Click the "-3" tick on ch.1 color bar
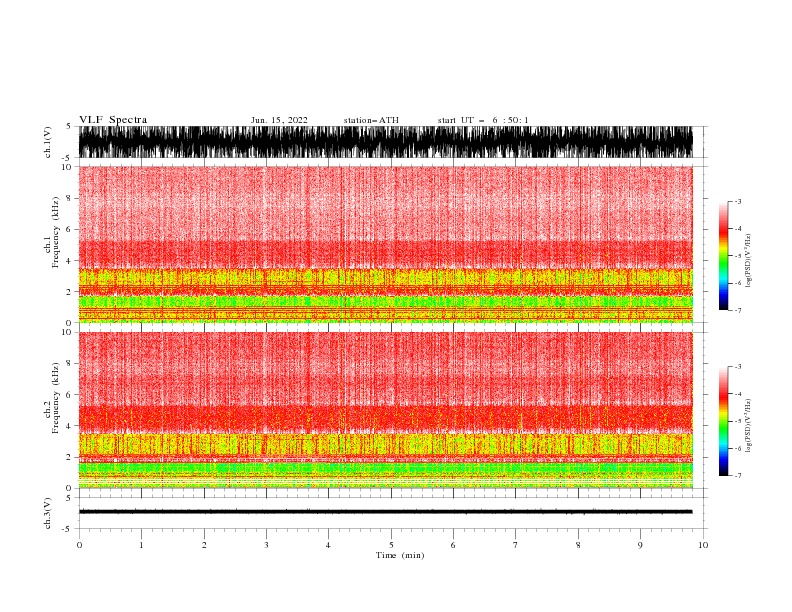The image size is (792, 612). pyautogui.click(x=737, y=201)
